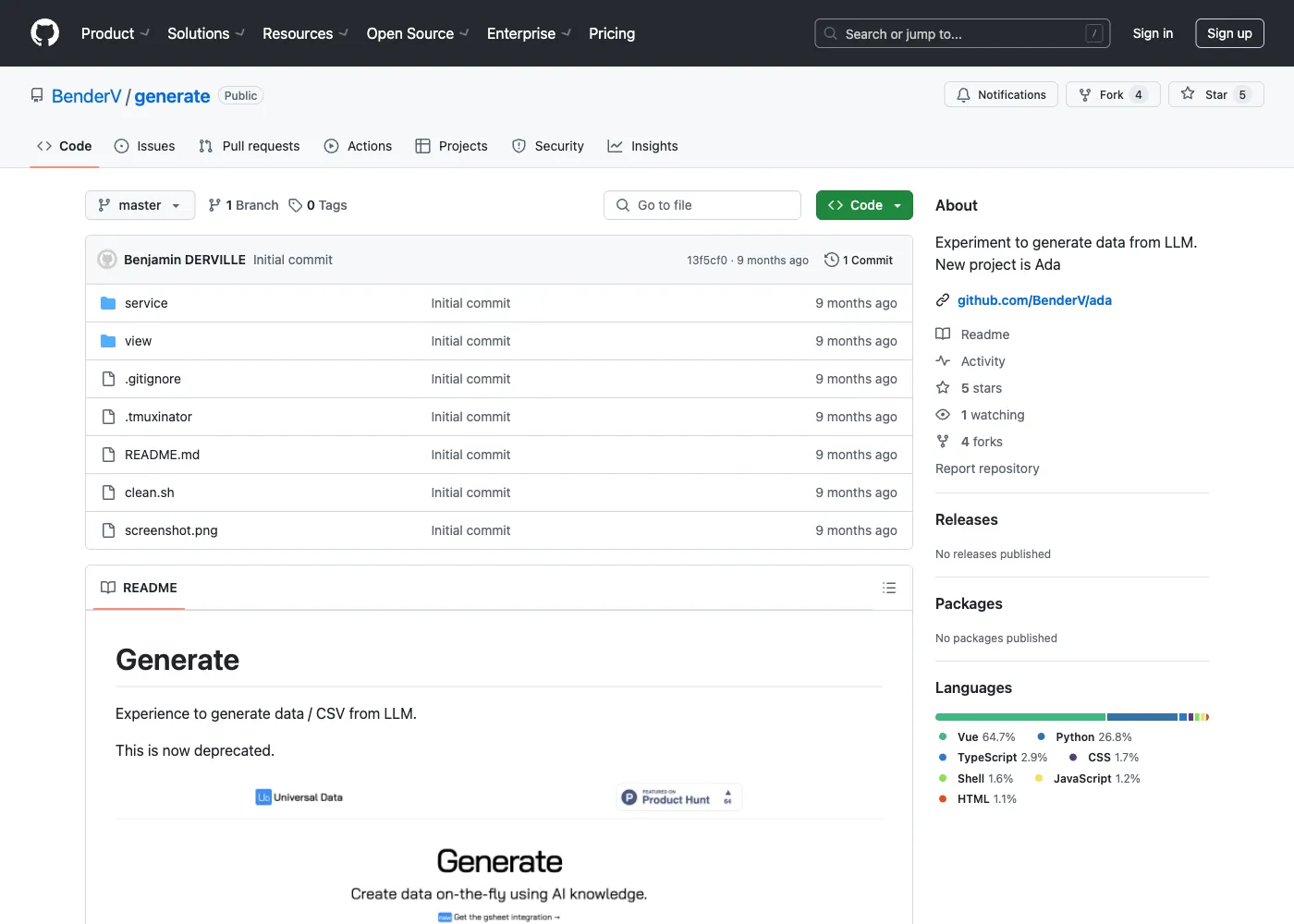Click the Product Hunt badge

(679, 797)
